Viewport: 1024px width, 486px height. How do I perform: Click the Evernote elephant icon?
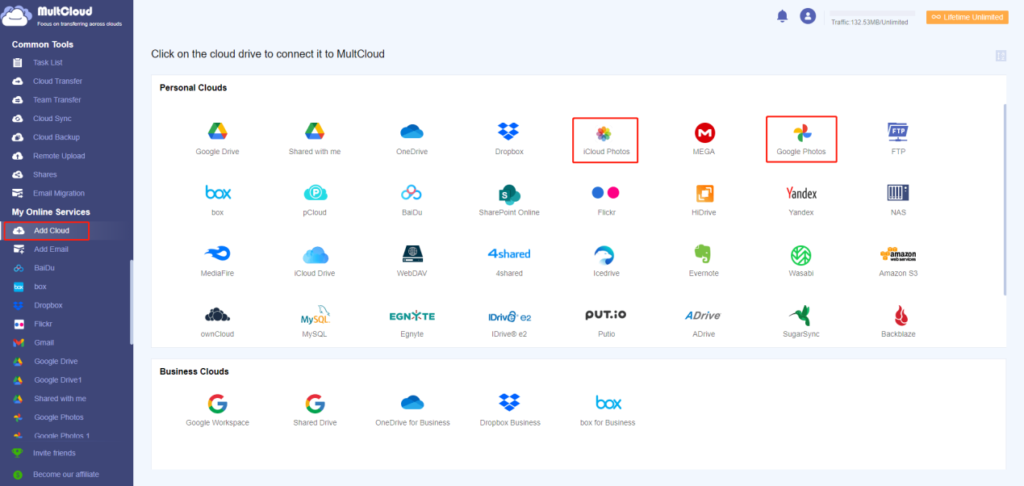tap(704, 254)
